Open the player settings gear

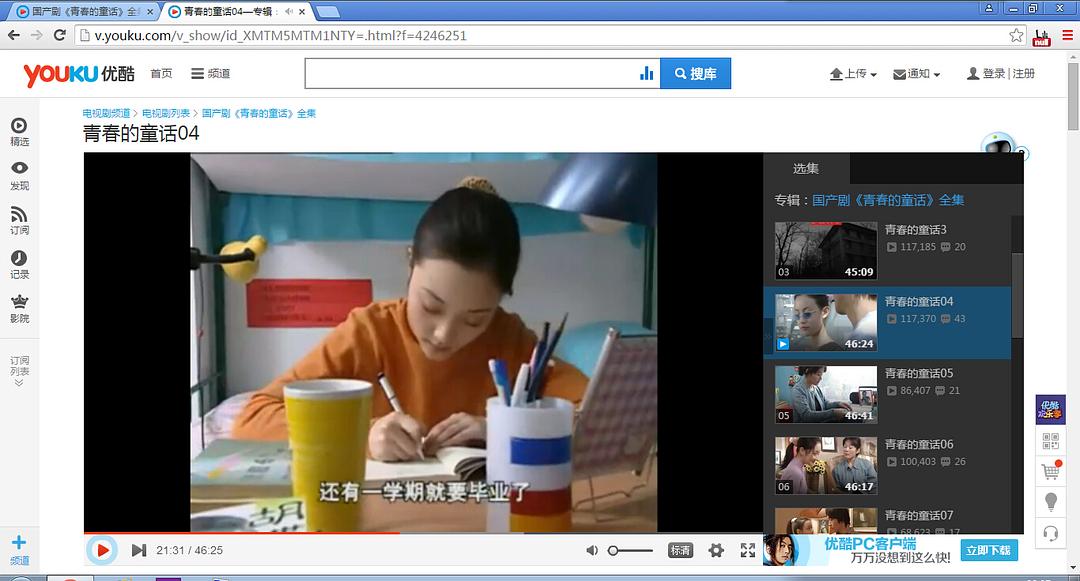pyautogui.click(x=716, y=550)
